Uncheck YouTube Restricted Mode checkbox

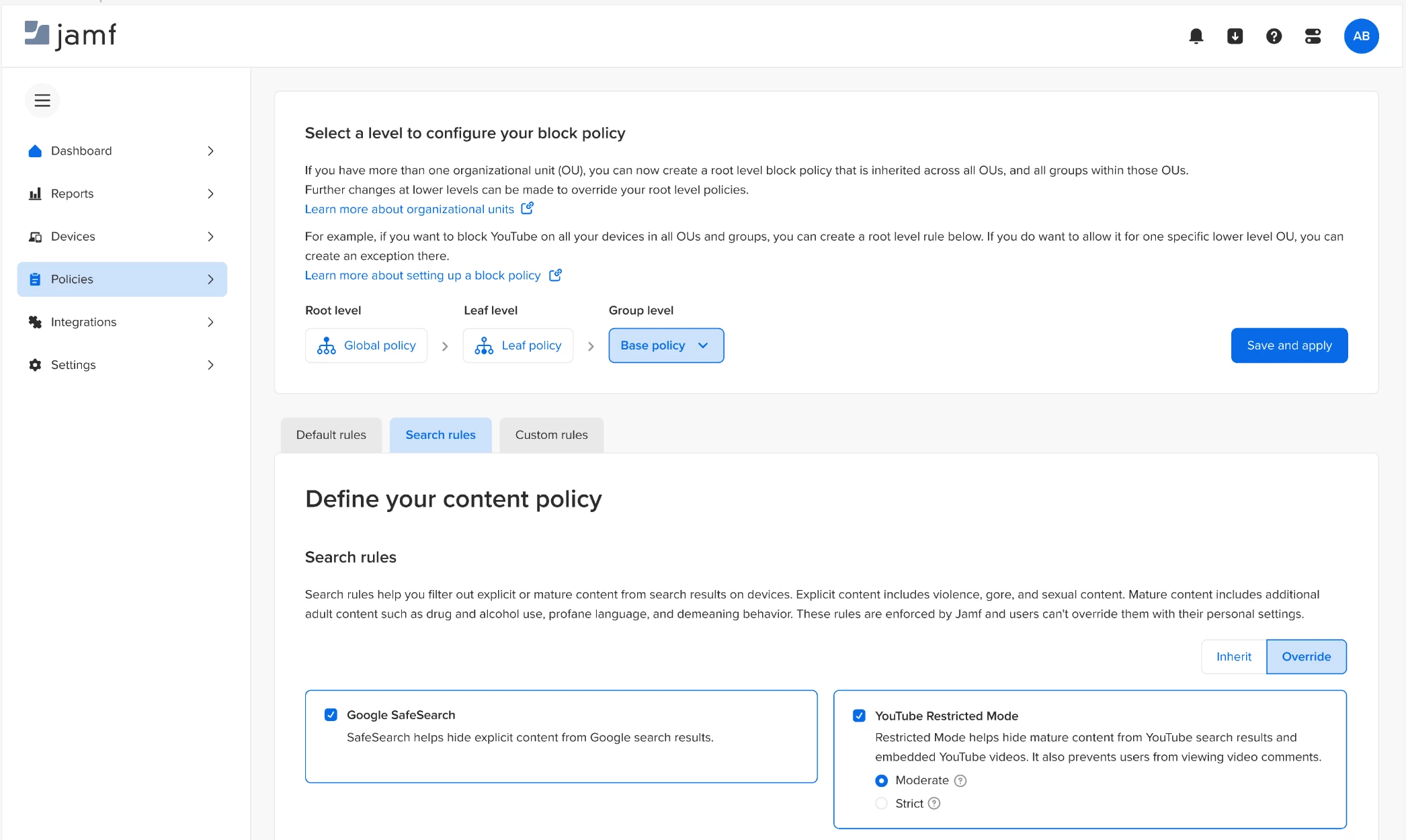859,716
